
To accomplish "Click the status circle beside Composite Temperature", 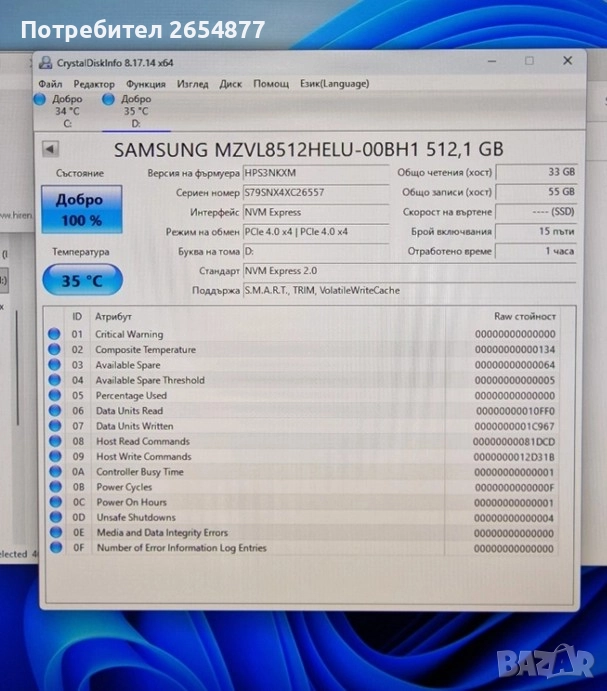I will pyautogui.click(x=54, y=350).
